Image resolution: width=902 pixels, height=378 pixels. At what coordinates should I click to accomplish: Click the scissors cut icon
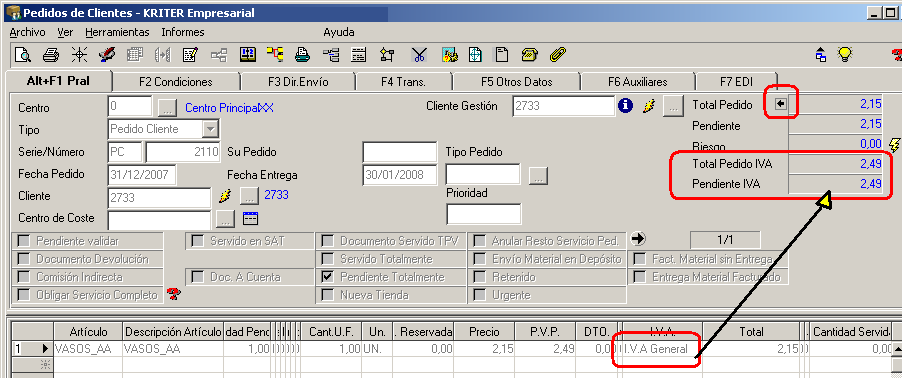pos(419,55)
